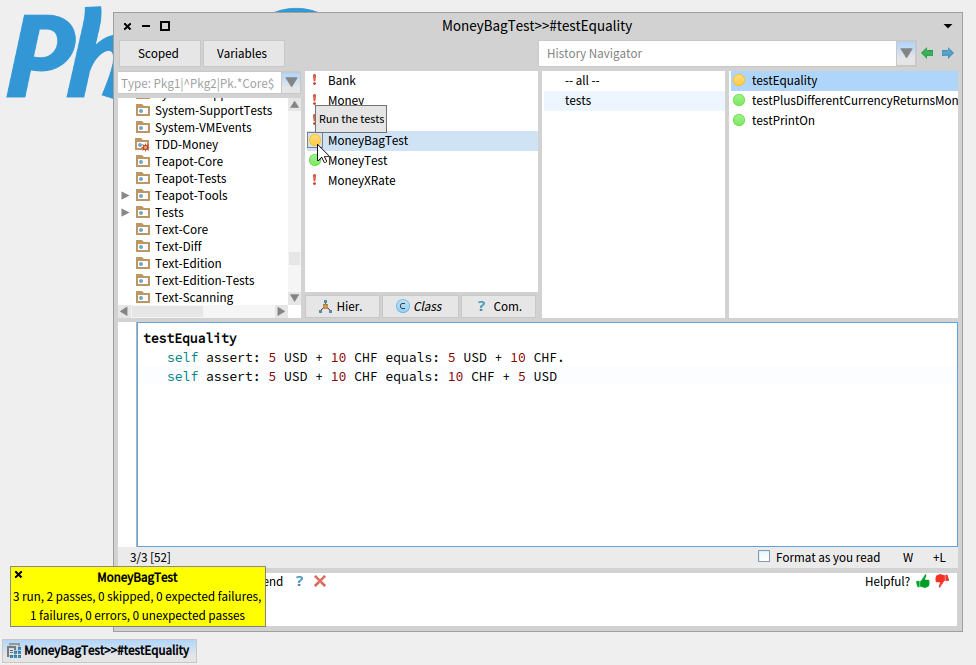Click the red exclamation icon beside MoneyXRate
The height and width of the screenshot is (665, 976).
[314, 181]
